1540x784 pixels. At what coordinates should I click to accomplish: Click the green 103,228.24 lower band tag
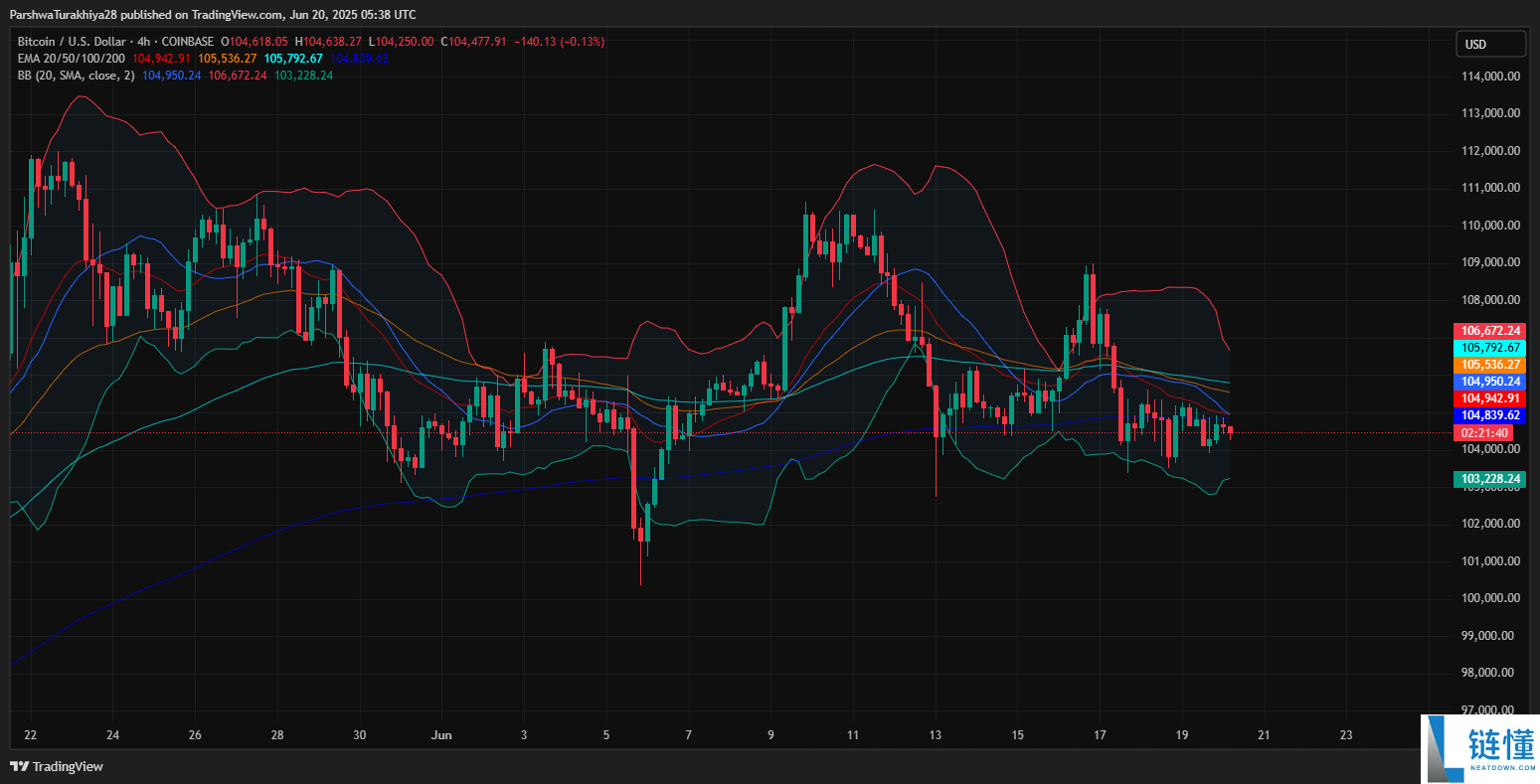pos(1488,479)
